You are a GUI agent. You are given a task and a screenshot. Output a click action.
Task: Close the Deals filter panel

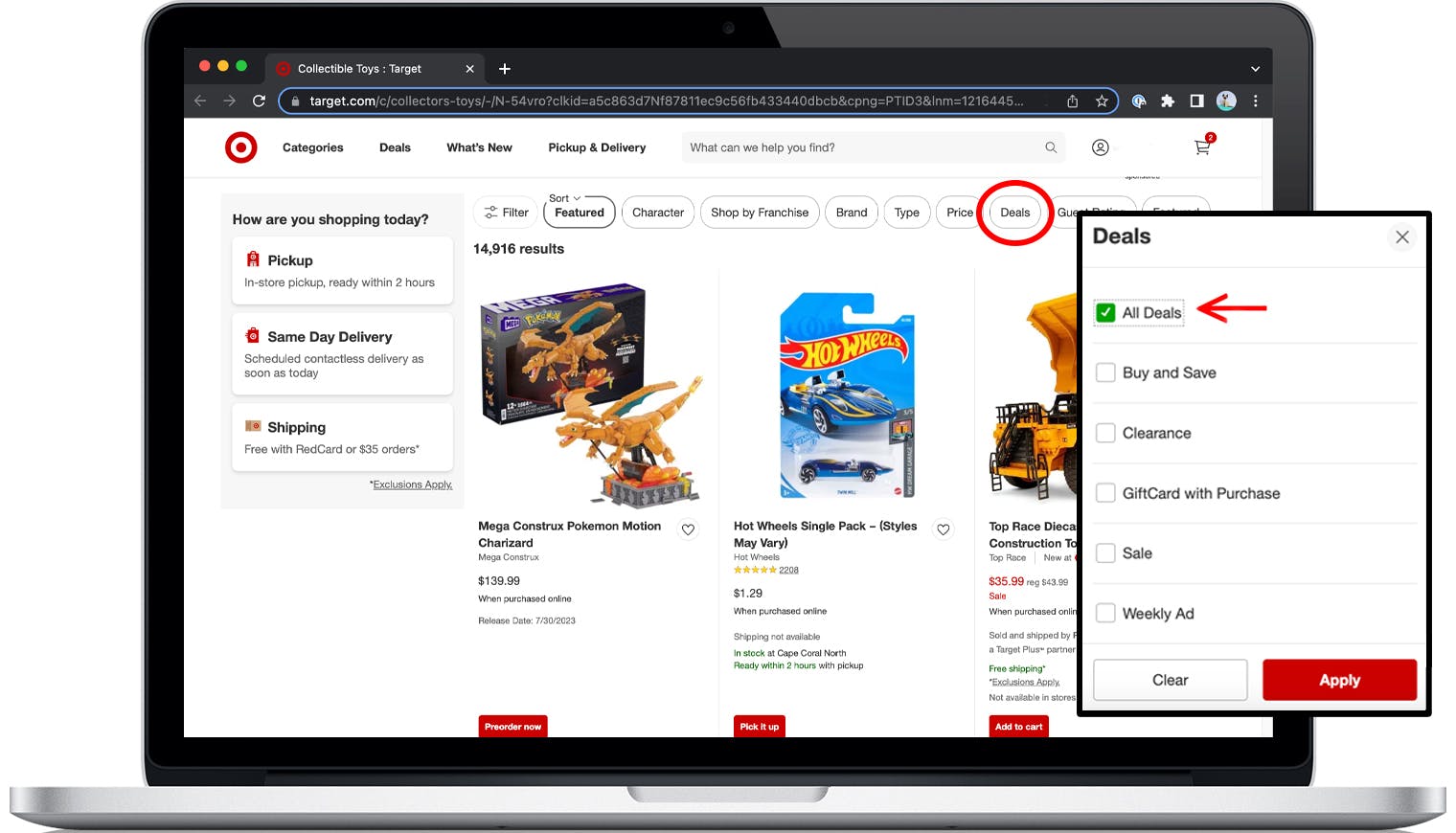tap(1401, 236)
